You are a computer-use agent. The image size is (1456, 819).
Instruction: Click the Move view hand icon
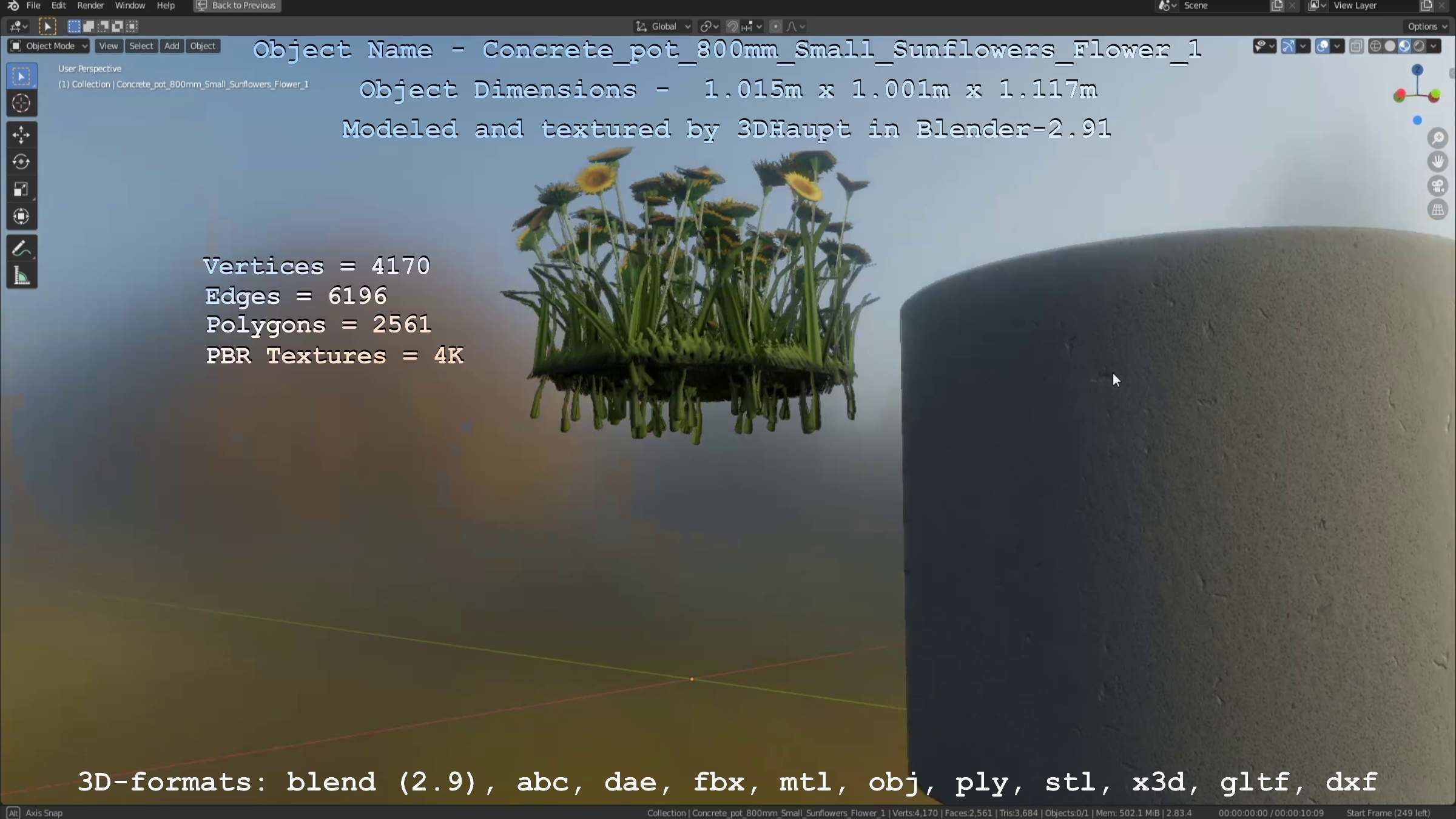[x=1438, y=162]
